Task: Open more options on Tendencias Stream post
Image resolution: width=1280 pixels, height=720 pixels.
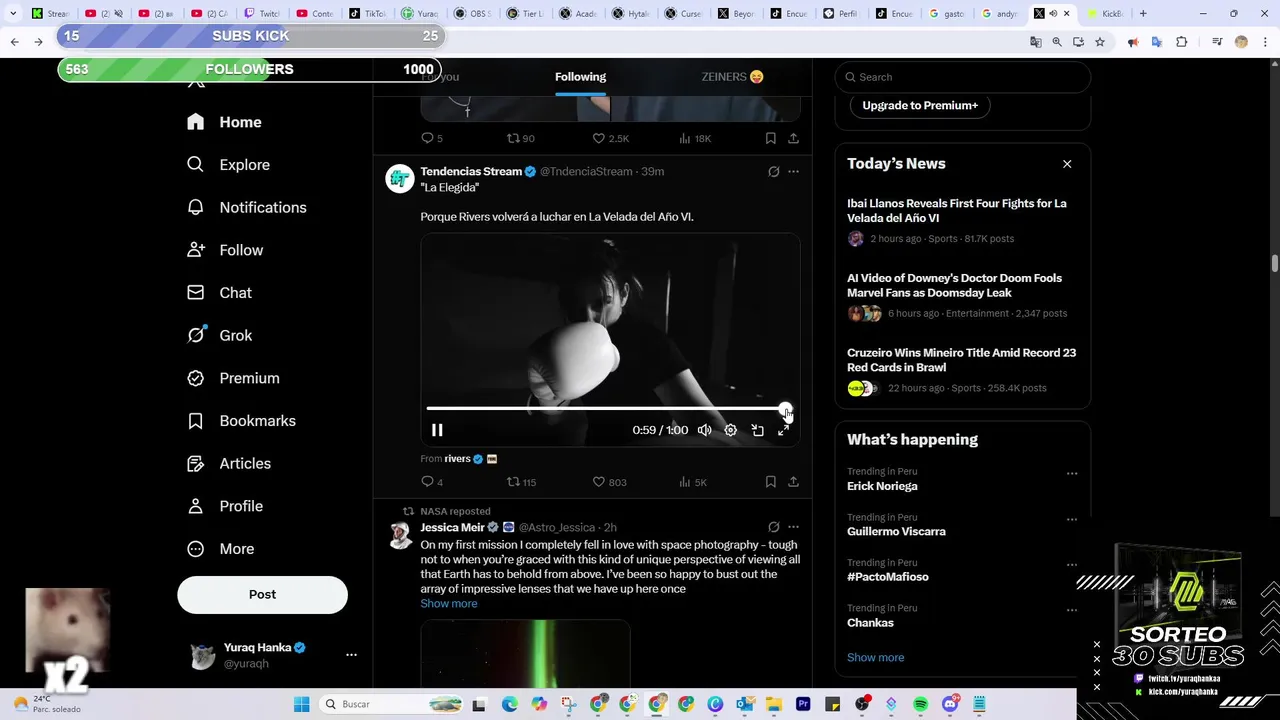Action: point(793,172)
